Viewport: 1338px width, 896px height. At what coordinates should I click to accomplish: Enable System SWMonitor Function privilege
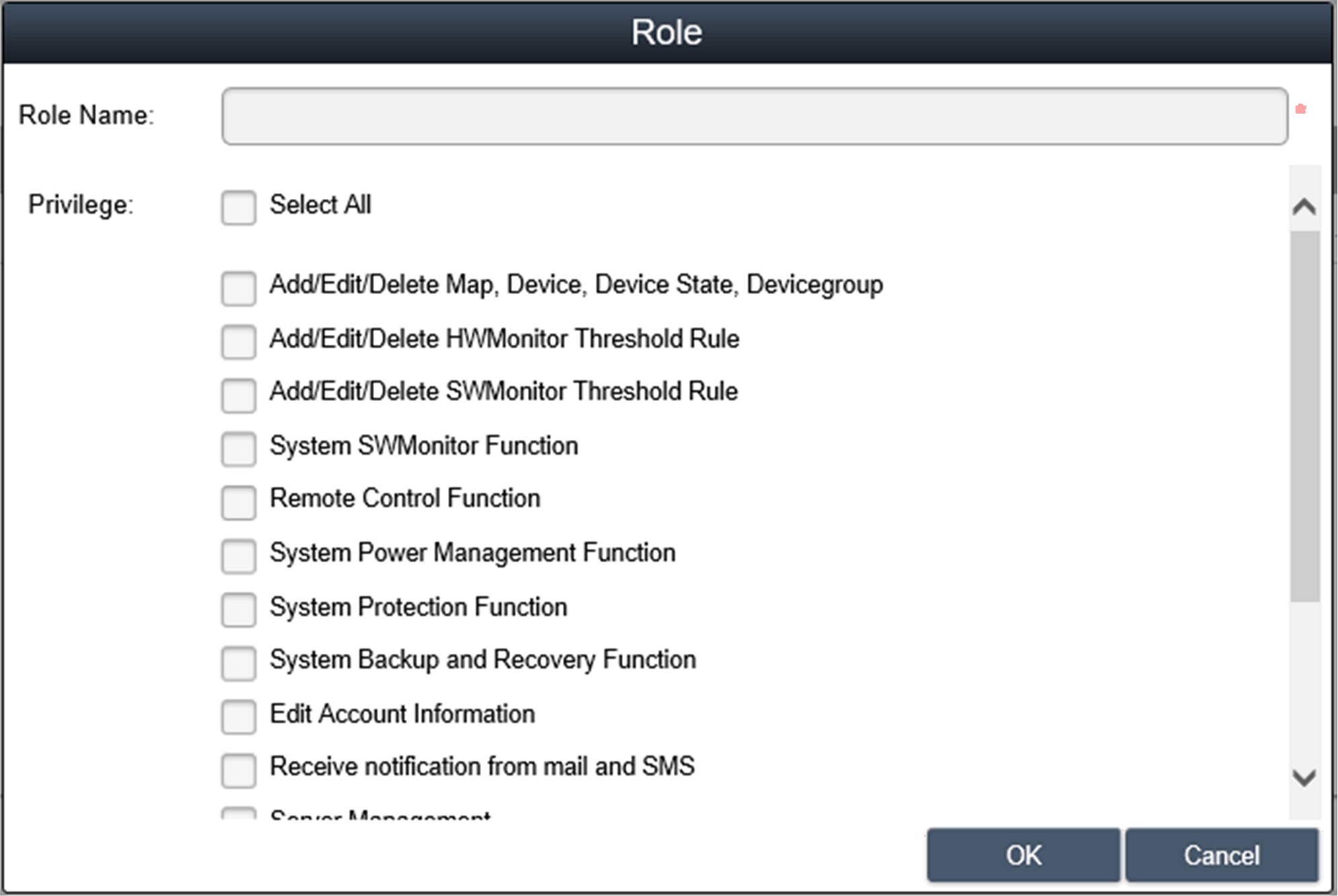click(x=238, y=449)
